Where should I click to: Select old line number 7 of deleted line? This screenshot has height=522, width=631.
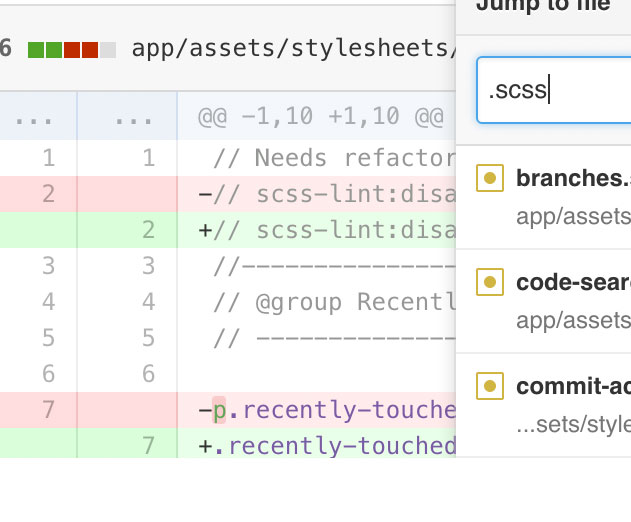pos(48,410)
